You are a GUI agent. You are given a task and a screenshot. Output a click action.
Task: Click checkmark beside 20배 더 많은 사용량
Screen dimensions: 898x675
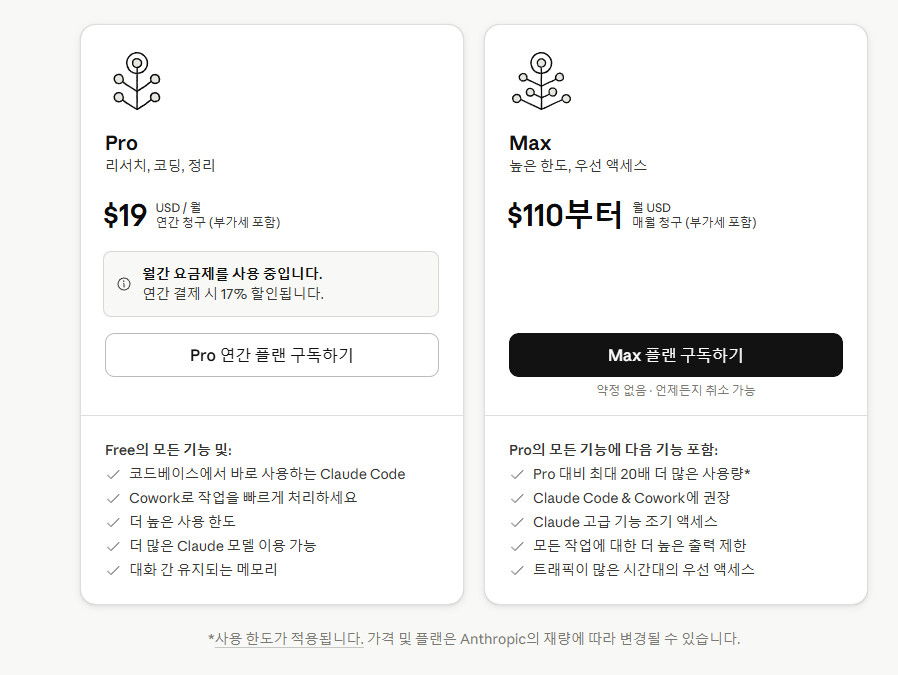517,475
